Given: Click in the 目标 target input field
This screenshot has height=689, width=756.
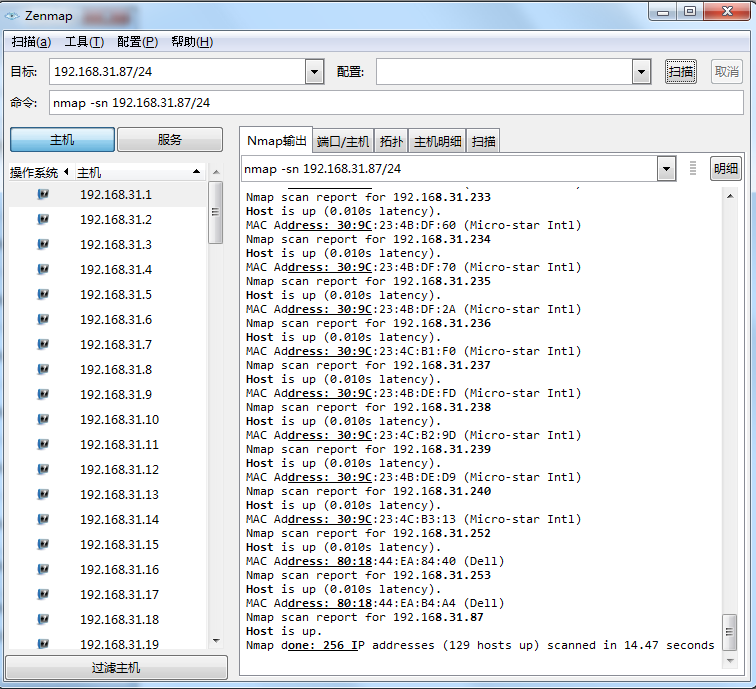Looking at the screenshot, I should [x=177, y=72].
